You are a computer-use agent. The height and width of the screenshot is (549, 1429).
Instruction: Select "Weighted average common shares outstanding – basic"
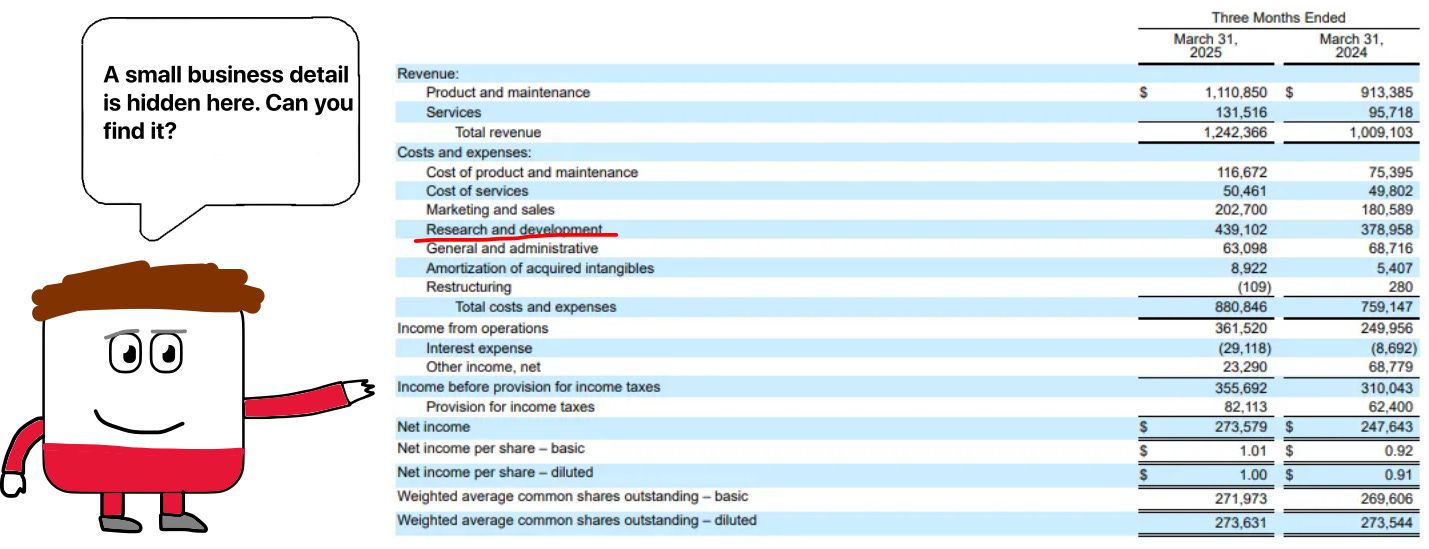pos(572,496)
